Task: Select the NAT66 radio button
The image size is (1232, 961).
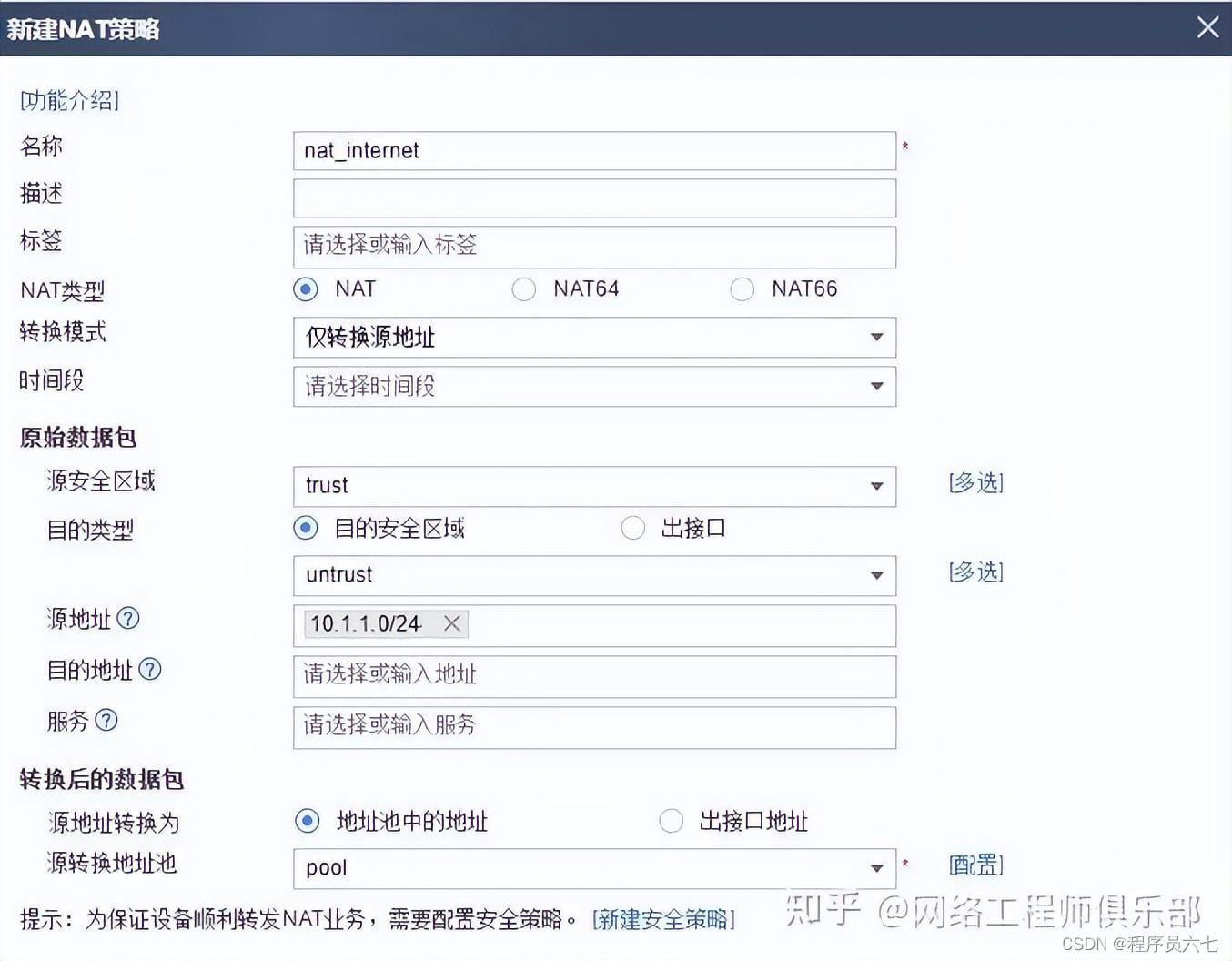Action: click(742, 289)
